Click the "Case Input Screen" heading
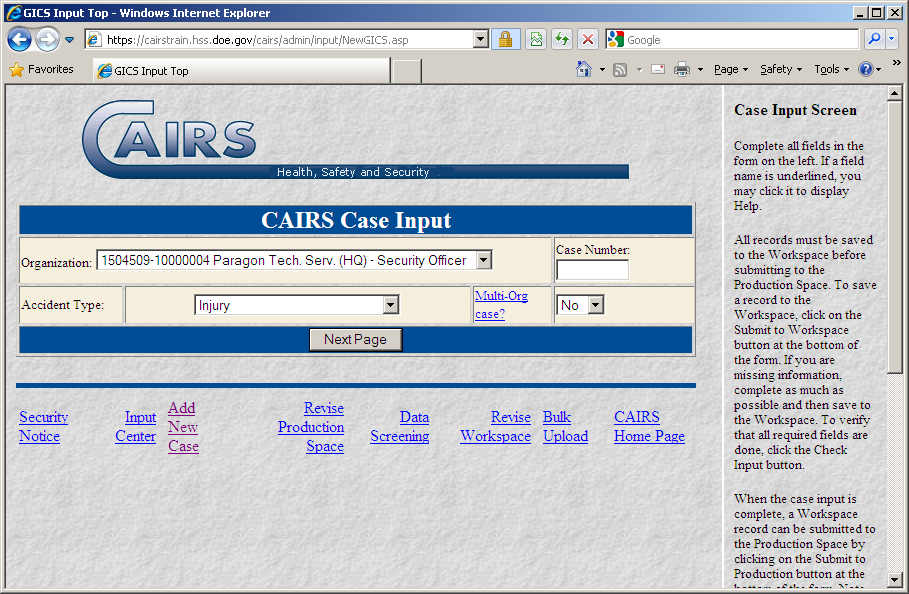909x594 pixels. pyautogui.click(x=795, y=110)
